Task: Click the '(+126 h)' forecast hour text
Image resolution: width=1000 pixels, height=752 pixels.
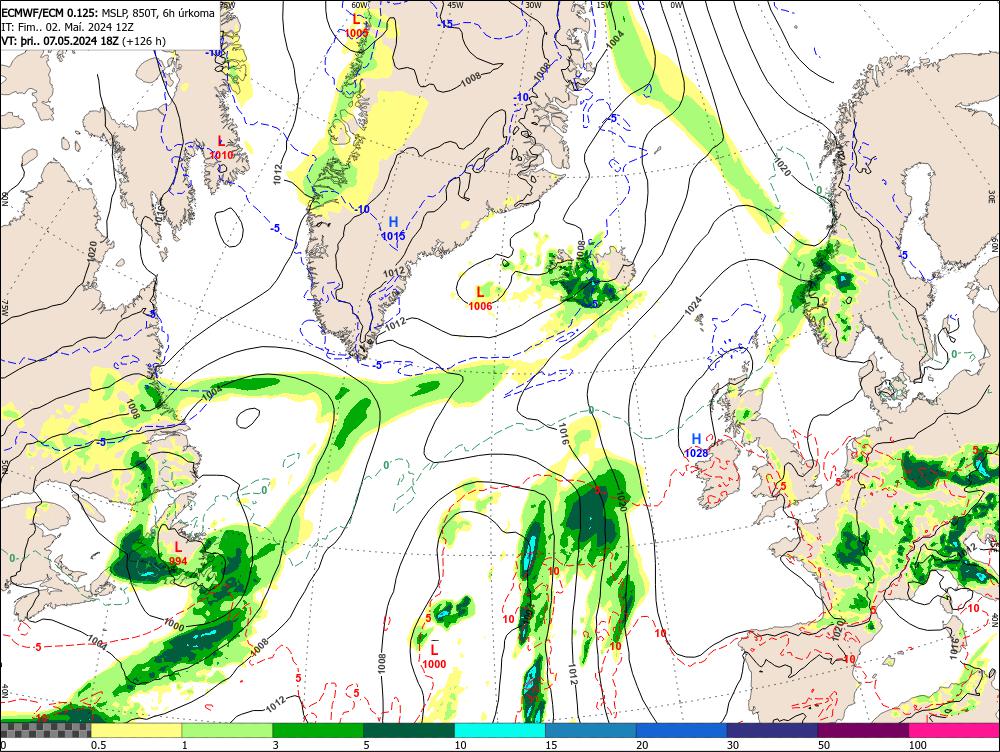Action: point(143,41)
